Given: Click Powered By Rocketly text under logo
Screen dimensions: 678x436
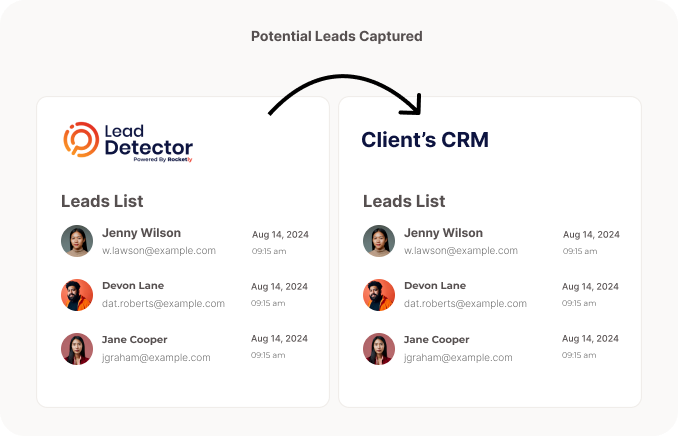Looking at the screenshot, I should (x=163, y=160).
